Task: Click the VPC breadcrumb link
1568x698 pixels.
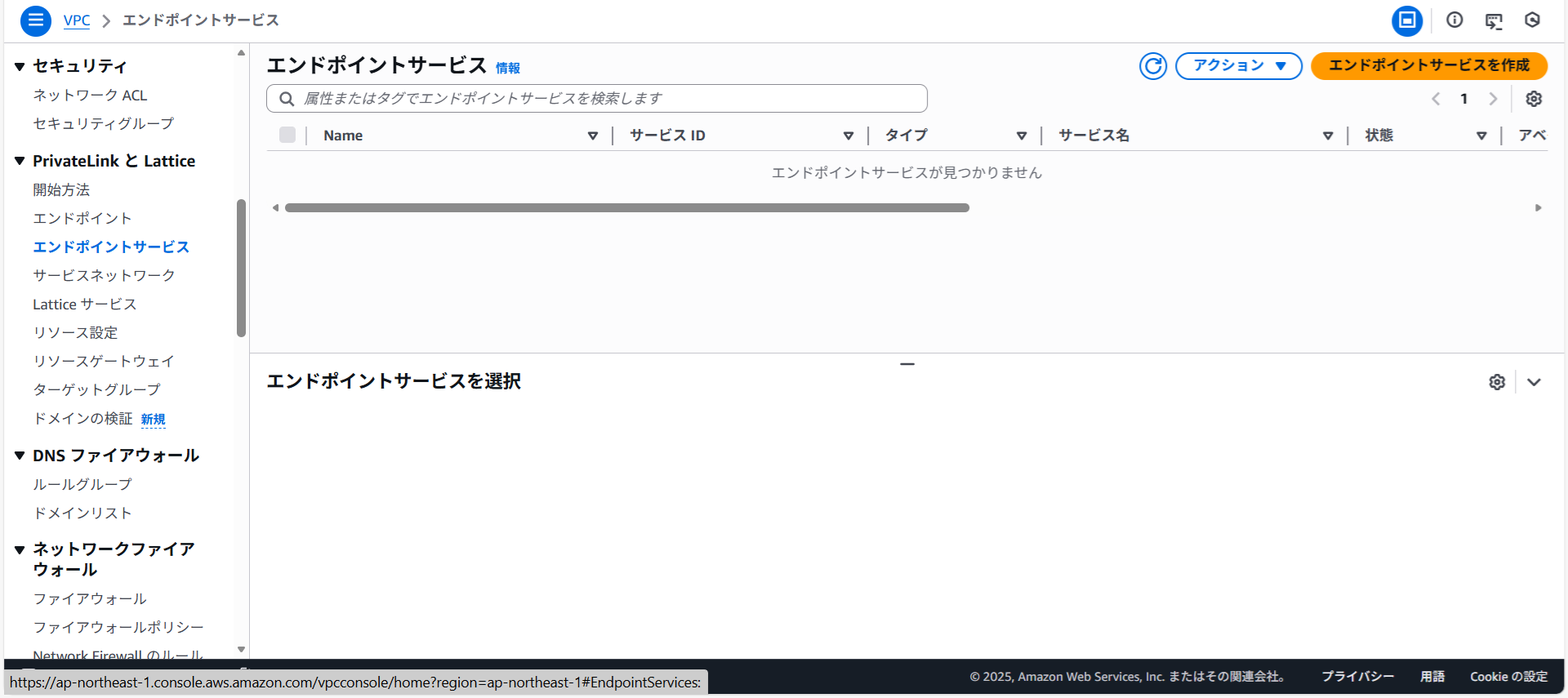Action: (77, 20)
